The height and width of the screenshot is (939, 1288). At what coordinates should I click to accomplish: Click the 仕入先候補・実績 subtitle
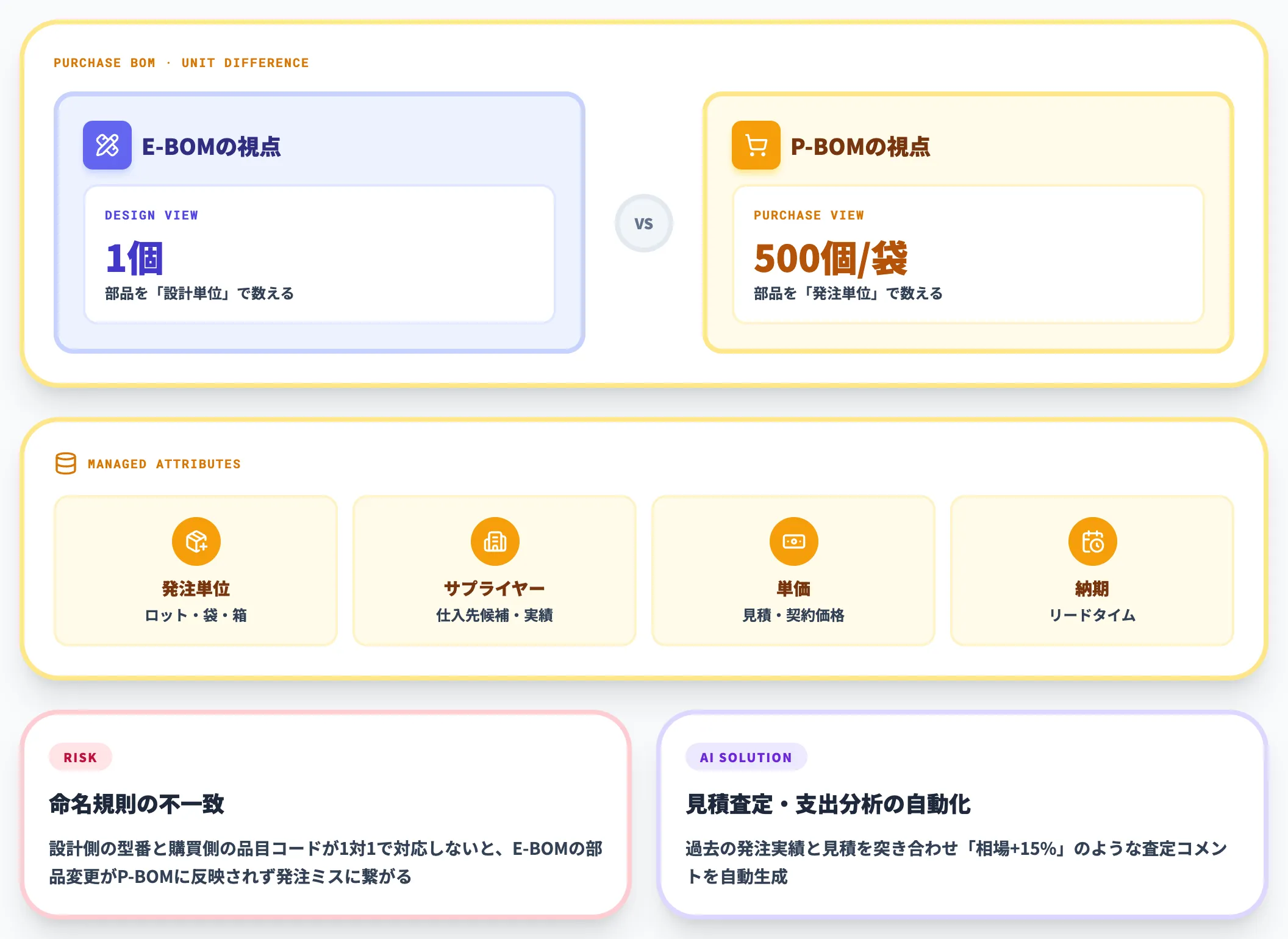495,615
